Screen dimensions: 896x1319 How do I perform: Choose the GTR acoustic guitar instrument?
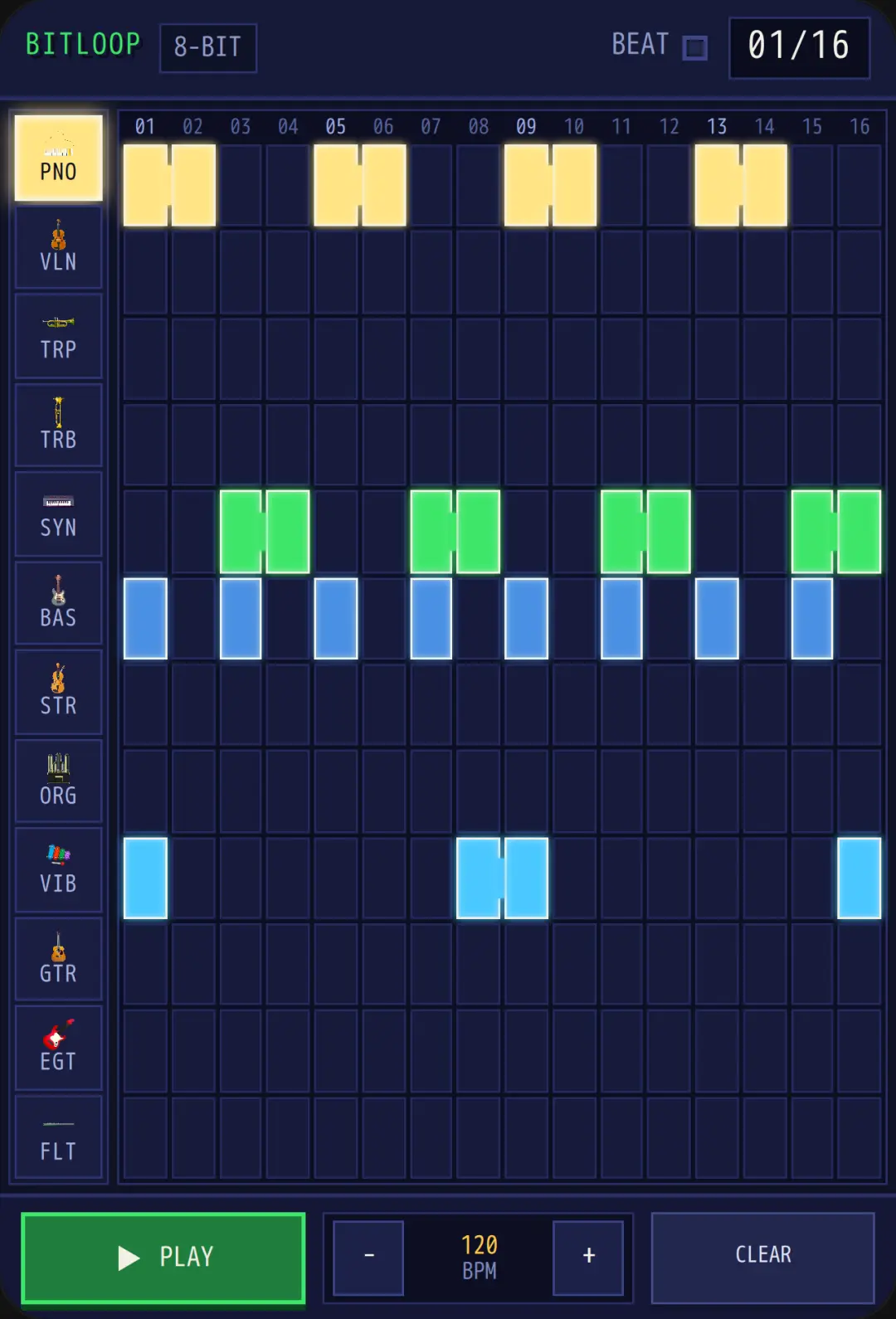point(58,959)
